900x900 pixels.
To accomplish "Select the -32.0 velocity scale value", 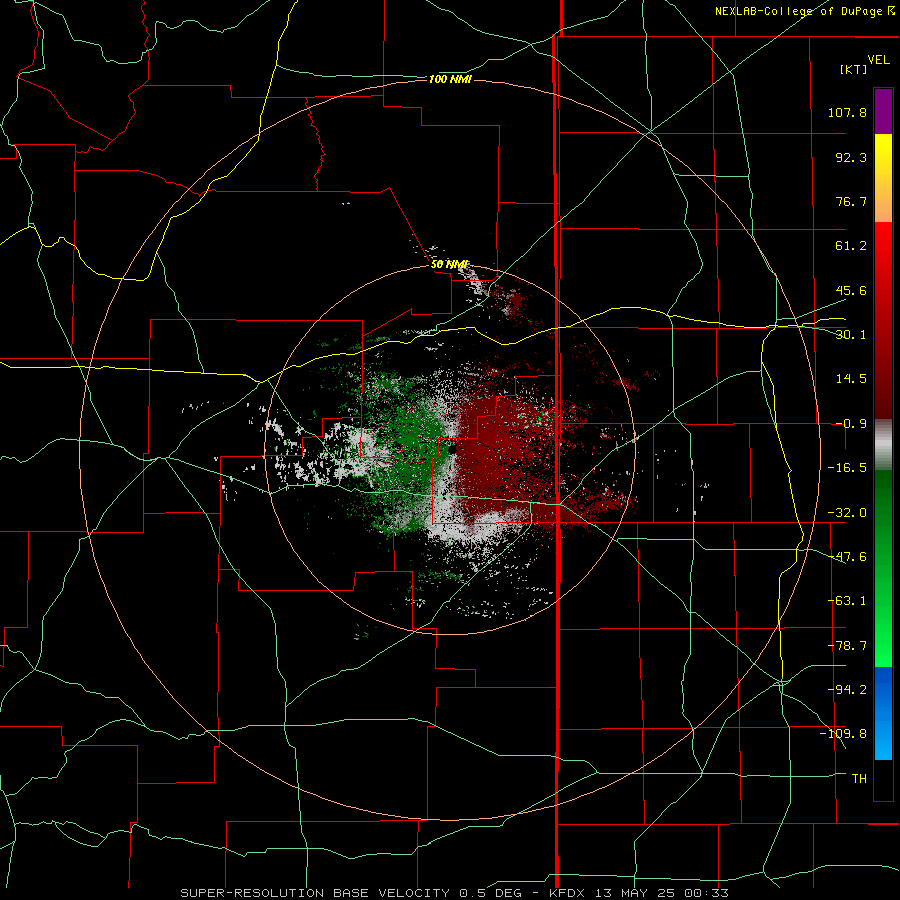I will coord(847,513).
